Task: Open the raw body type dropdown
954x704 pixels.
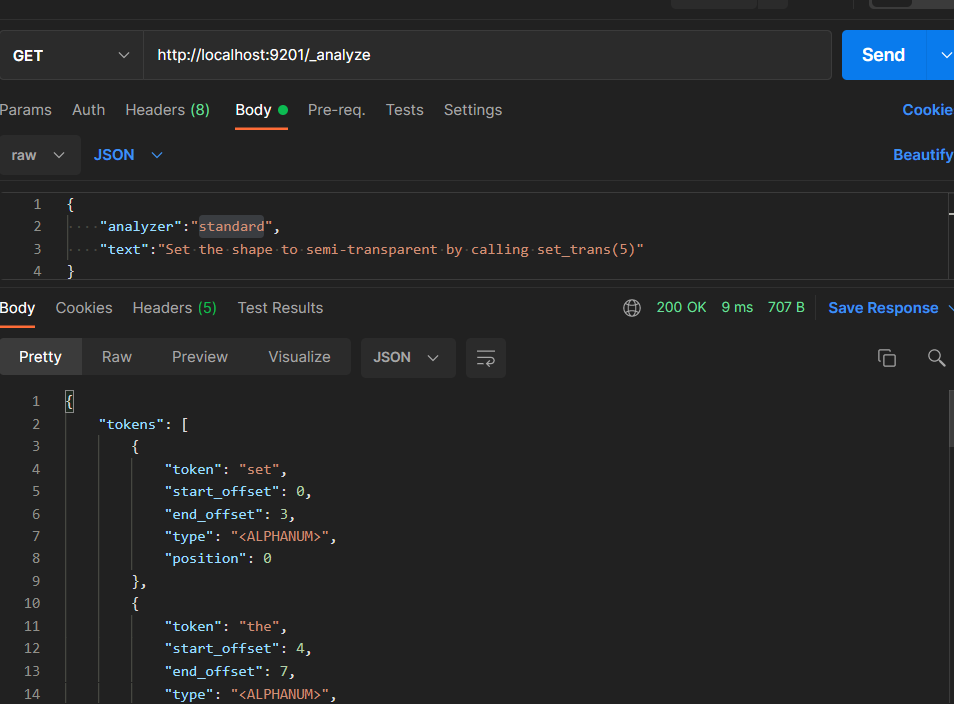Action: [39, 155]
